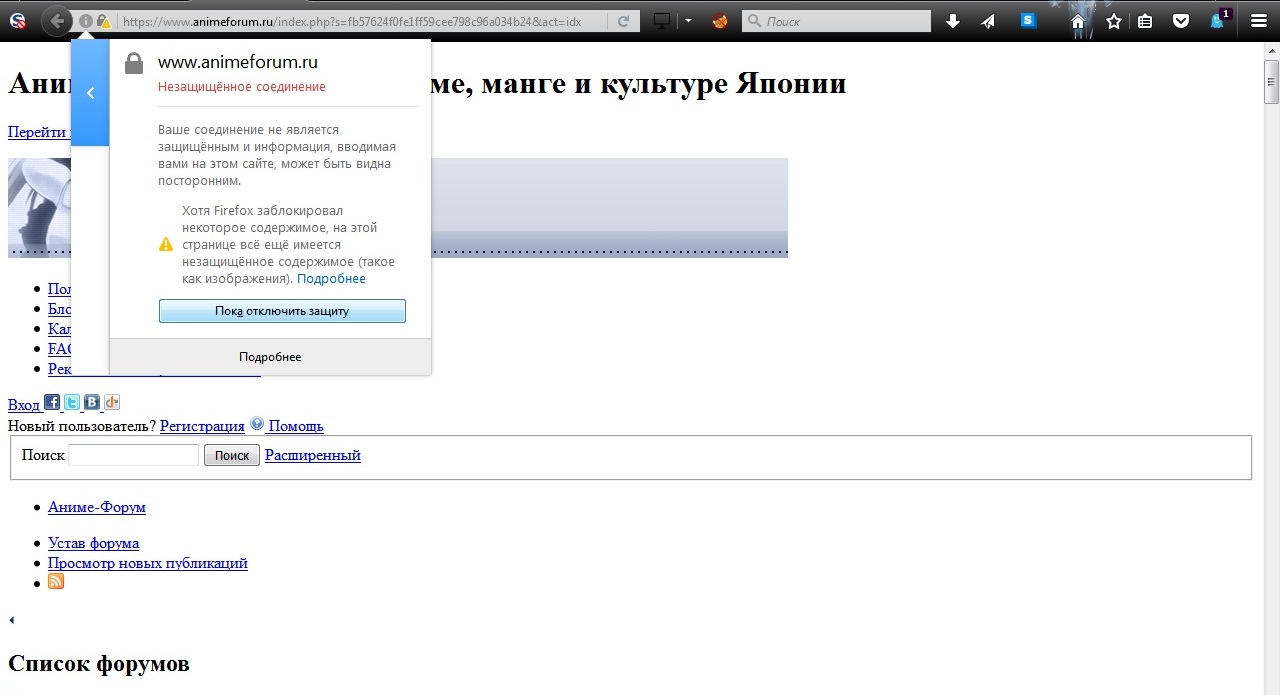Screen dimensions: 1280x695
Task: Open the Pocket toolbar icon
Action: (x=1180, y=21)
